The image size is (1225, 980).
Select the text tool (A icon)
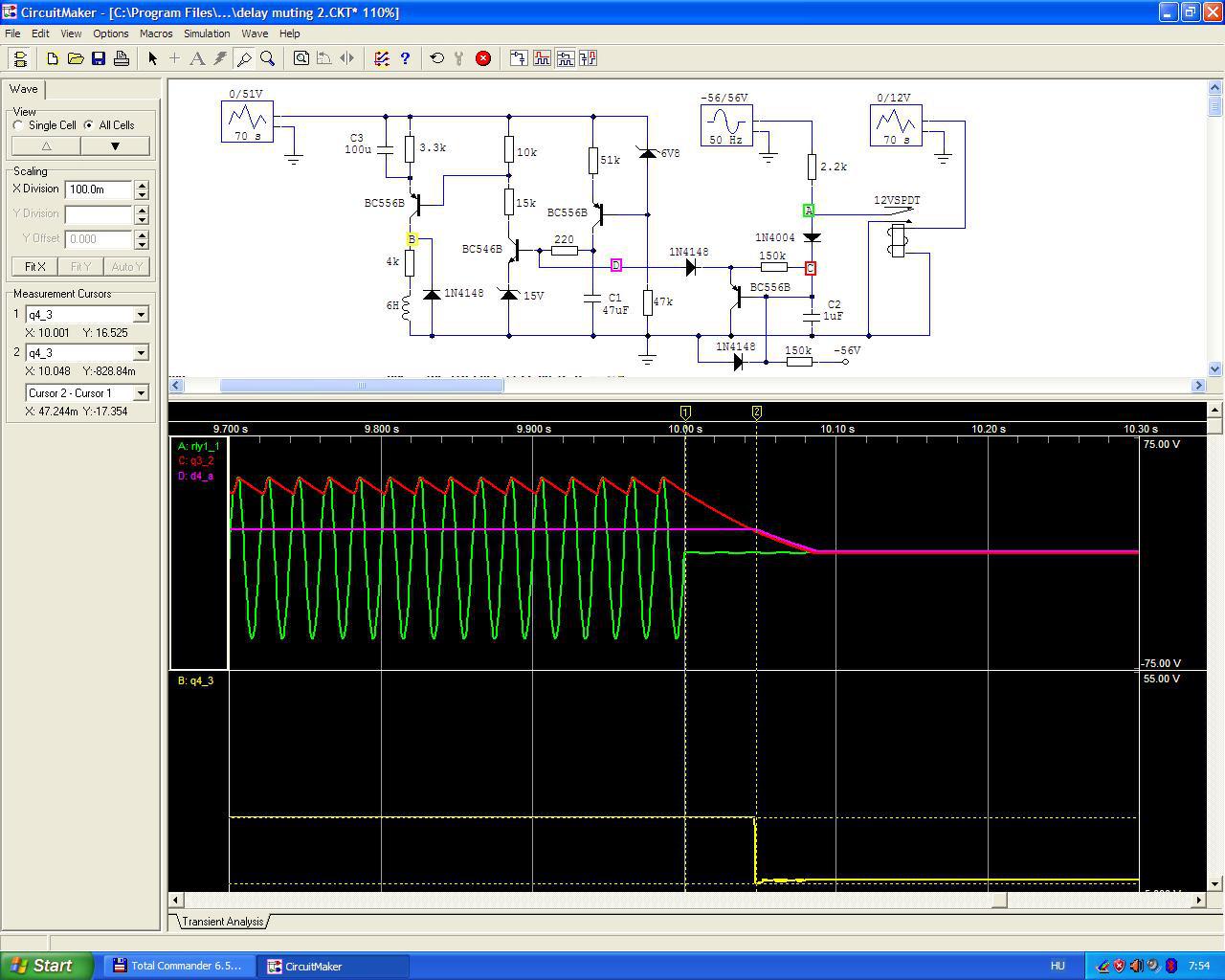(197, 58)
